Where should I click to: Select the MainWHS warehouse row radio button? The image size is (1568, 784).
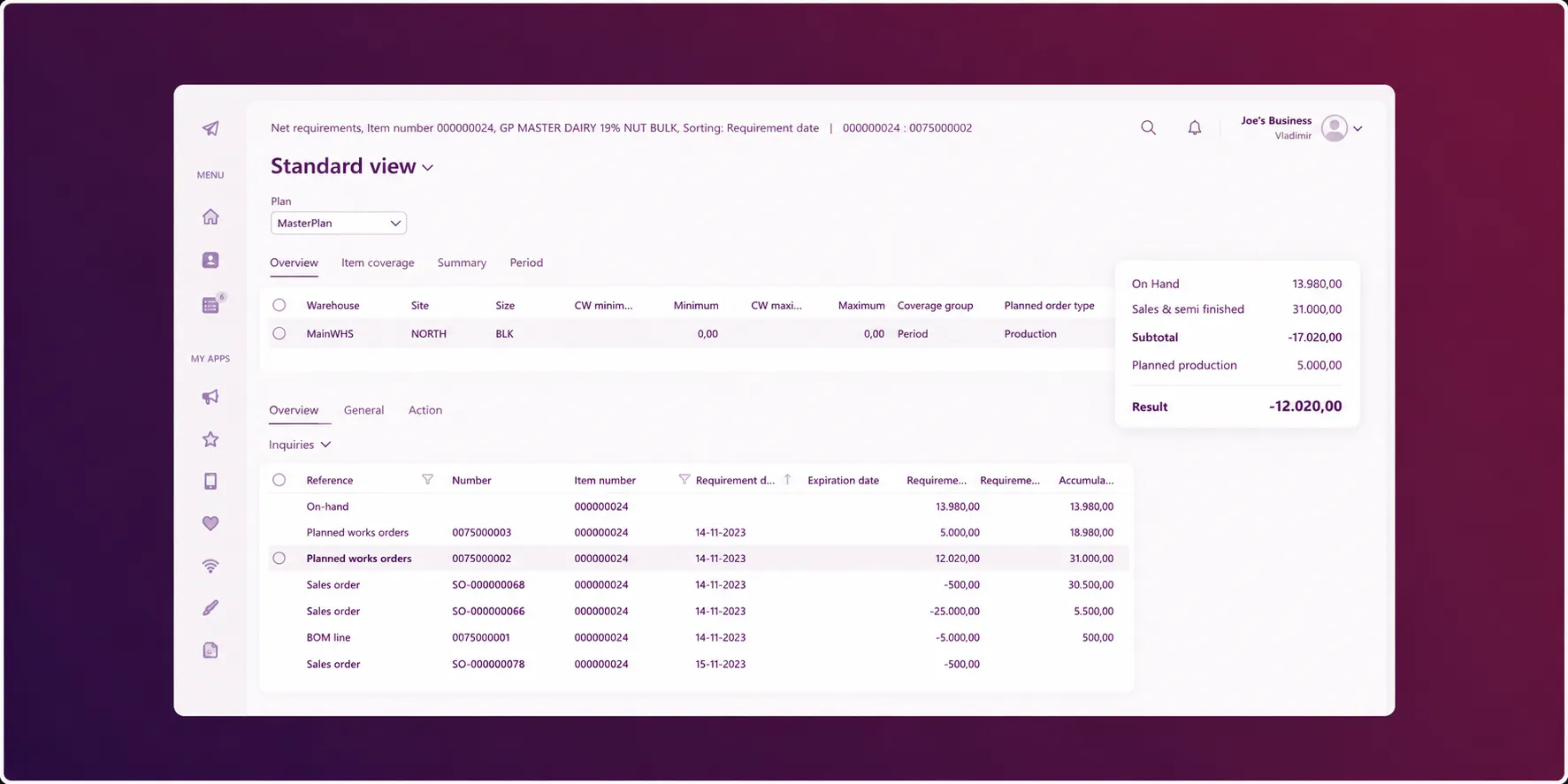click(x=279, y=333)
